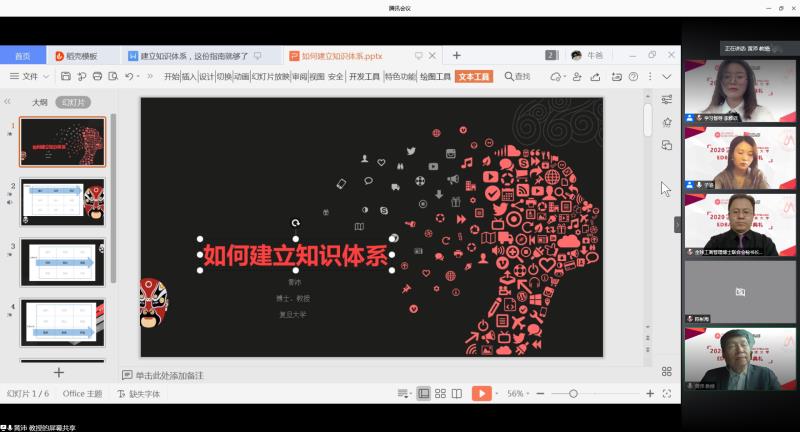The width and height of the screenshot is (800, 432).
Task: Click the cloud sync icon
Action: pos(555,77)
